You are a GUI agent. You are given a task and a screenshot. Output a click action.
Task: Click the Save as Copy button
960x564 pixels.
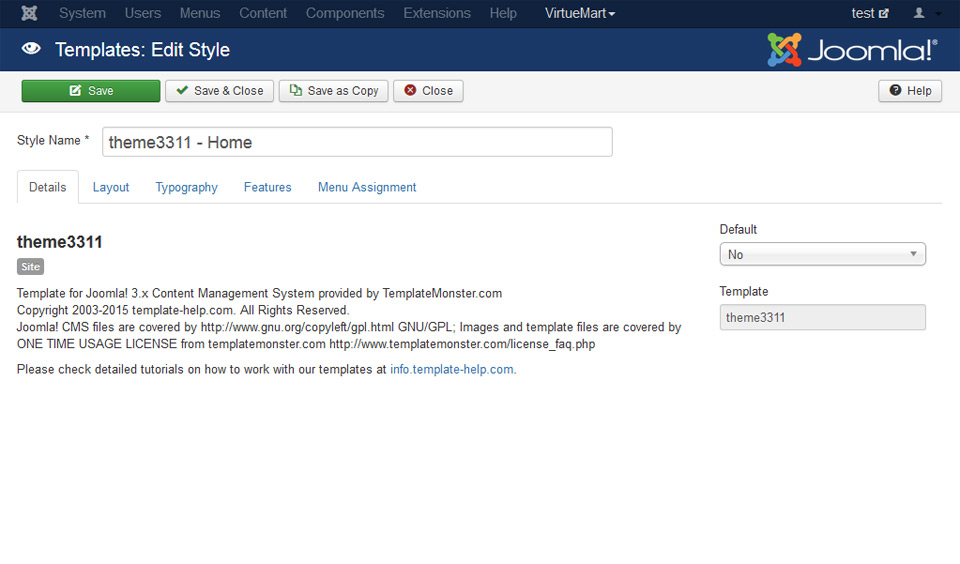pyautogui.click(x=333, y=91)
